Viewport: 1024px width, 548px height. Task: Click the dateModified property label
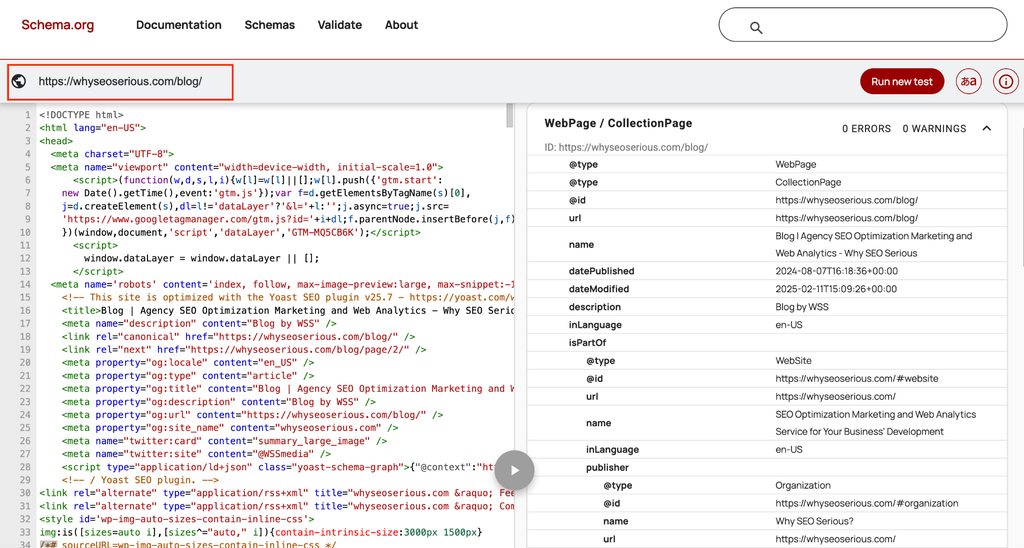tap(599, 289)
